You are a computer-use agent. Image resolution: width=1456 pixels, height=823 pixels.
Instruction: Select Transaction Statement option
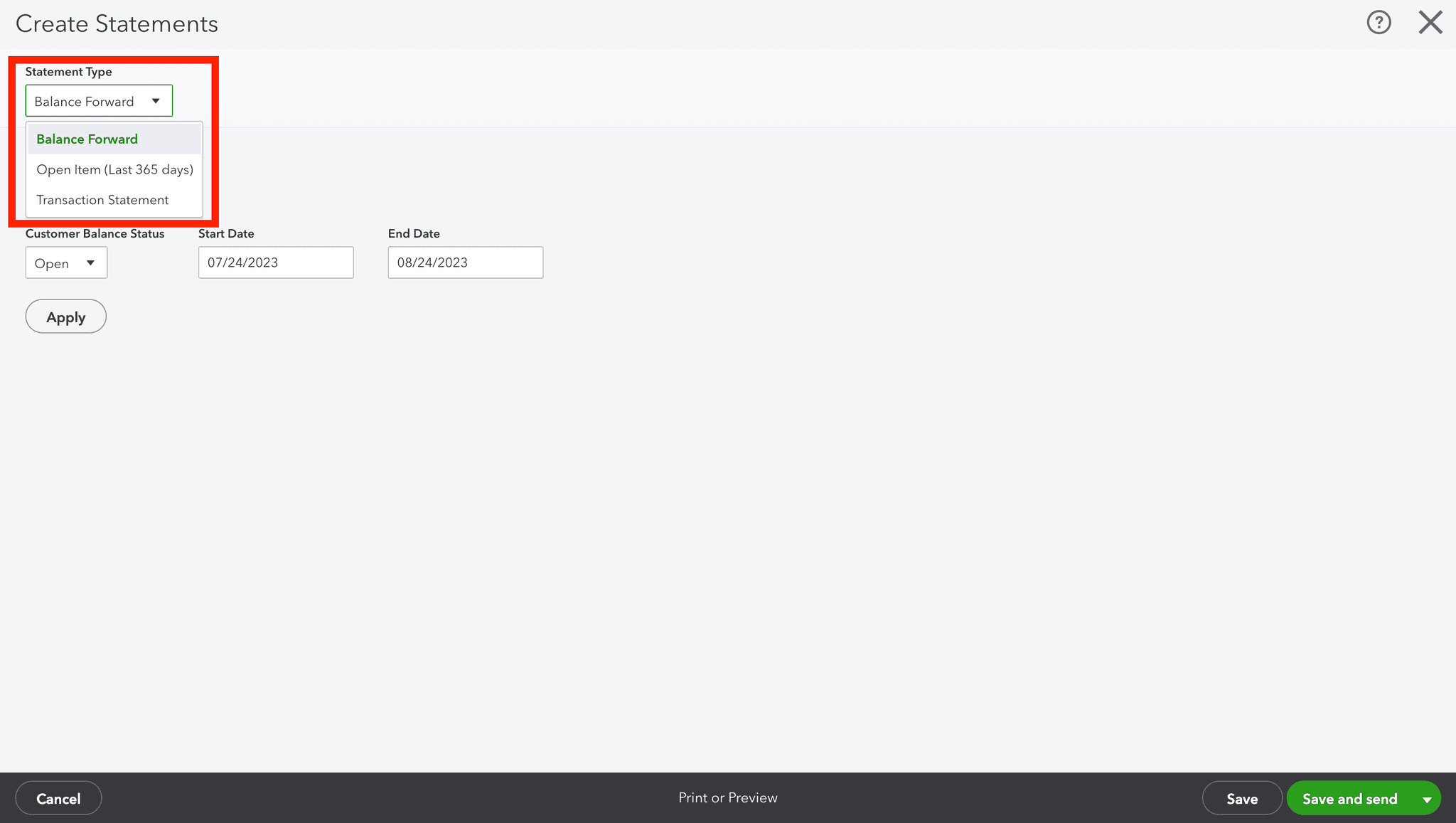(x=102, y=200)
